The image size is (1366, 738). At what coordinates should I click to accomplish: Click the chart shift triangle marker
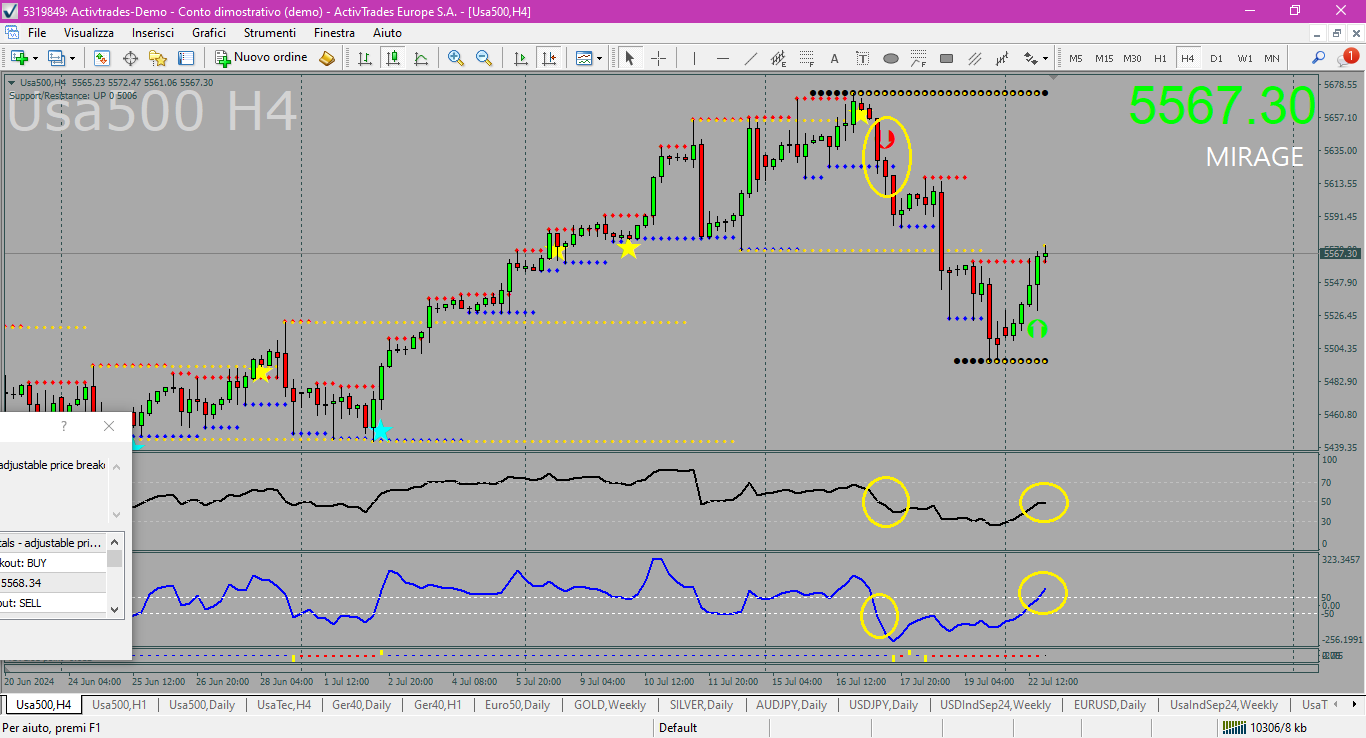(x=1053, y=76)
